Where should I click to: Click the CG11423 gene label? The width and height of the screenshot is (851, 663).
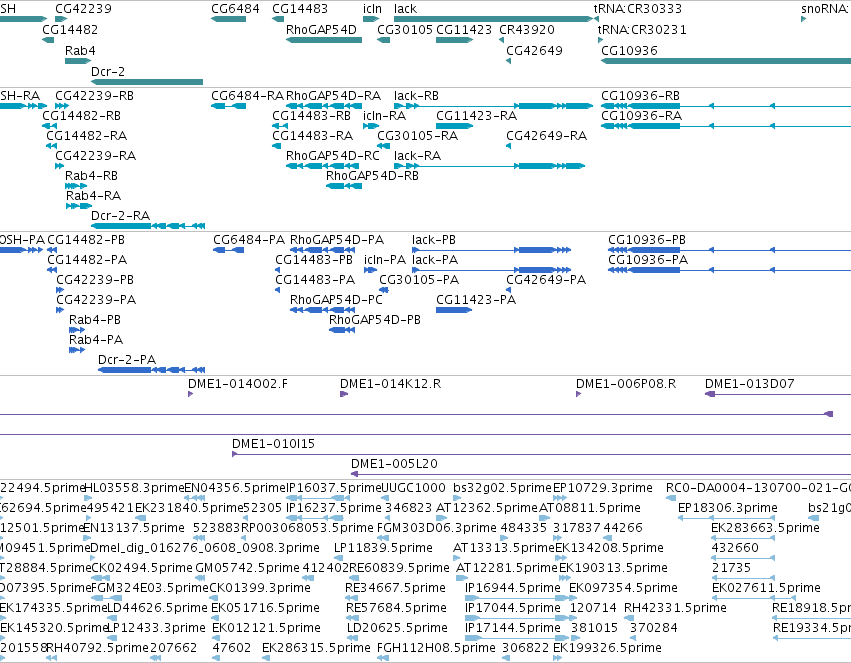pyautogui.click(x=463, y=29)
